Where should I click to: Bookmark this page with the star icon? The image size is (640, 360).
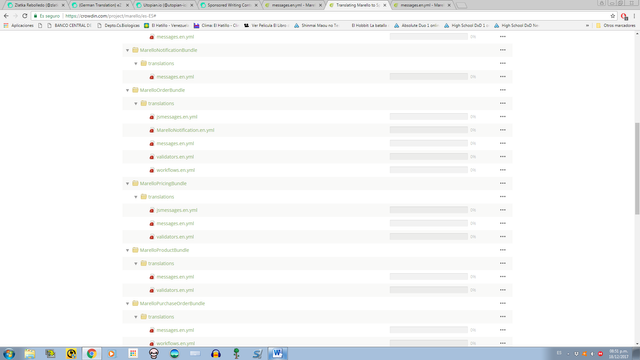(x=613, y=16)
